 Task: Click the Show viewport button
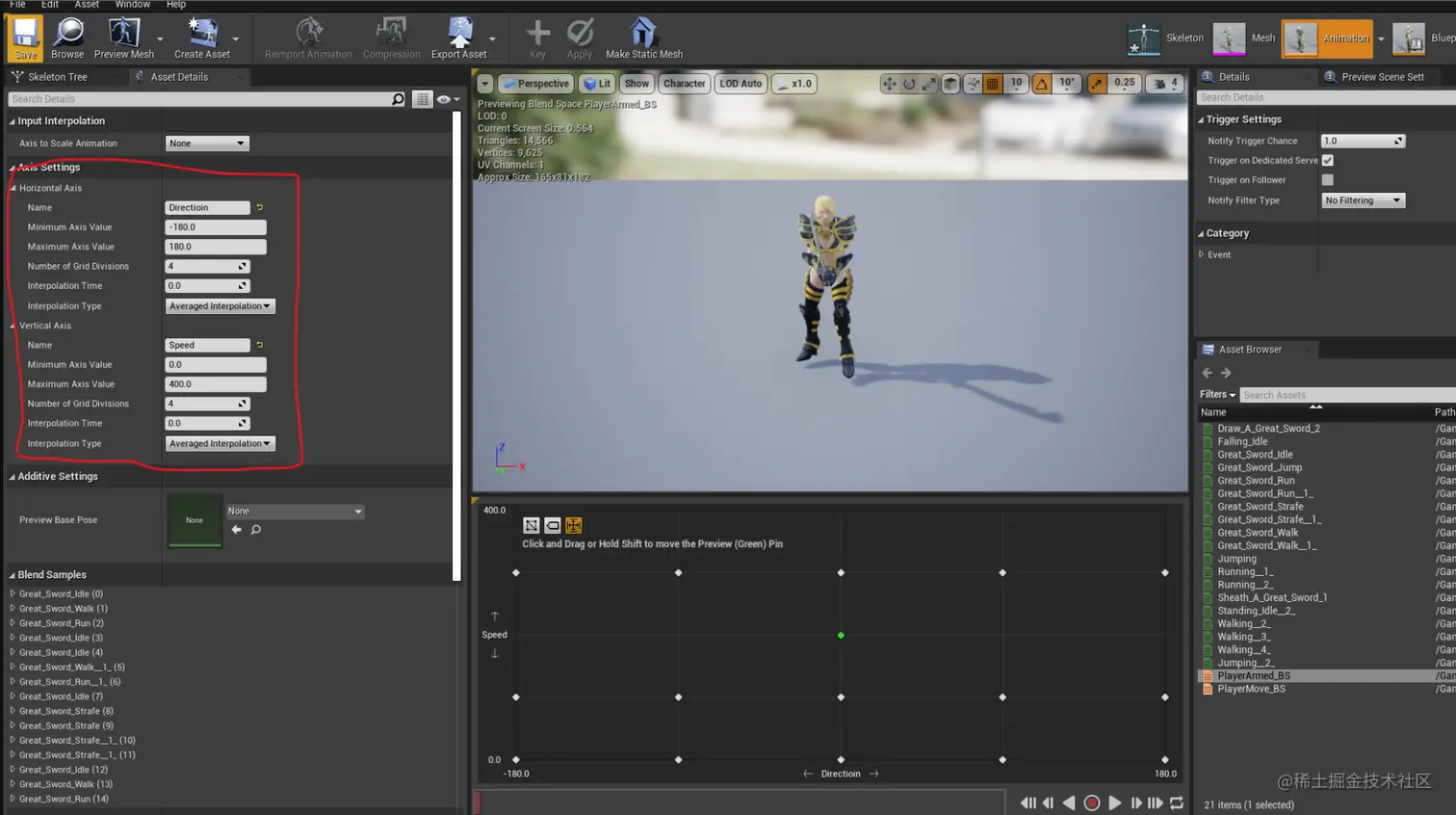(637, 84)
